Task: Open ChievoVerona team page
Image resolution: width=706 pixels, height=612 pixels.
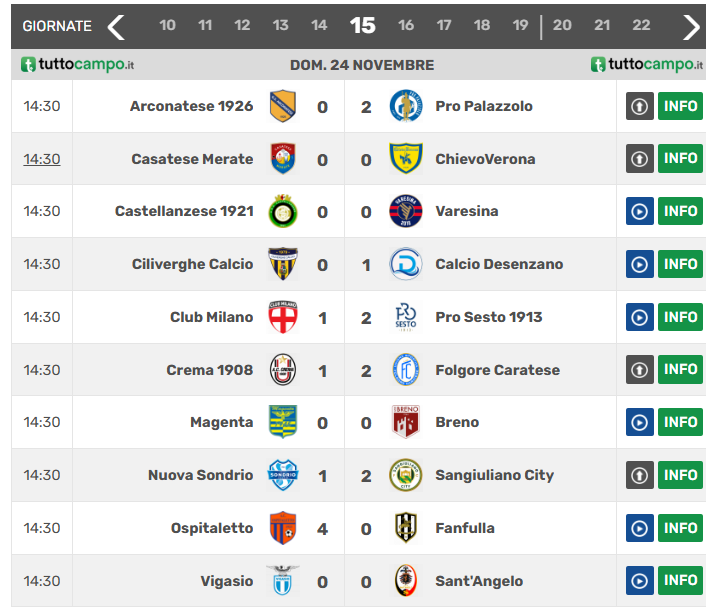Action: (x=485, y=159)
